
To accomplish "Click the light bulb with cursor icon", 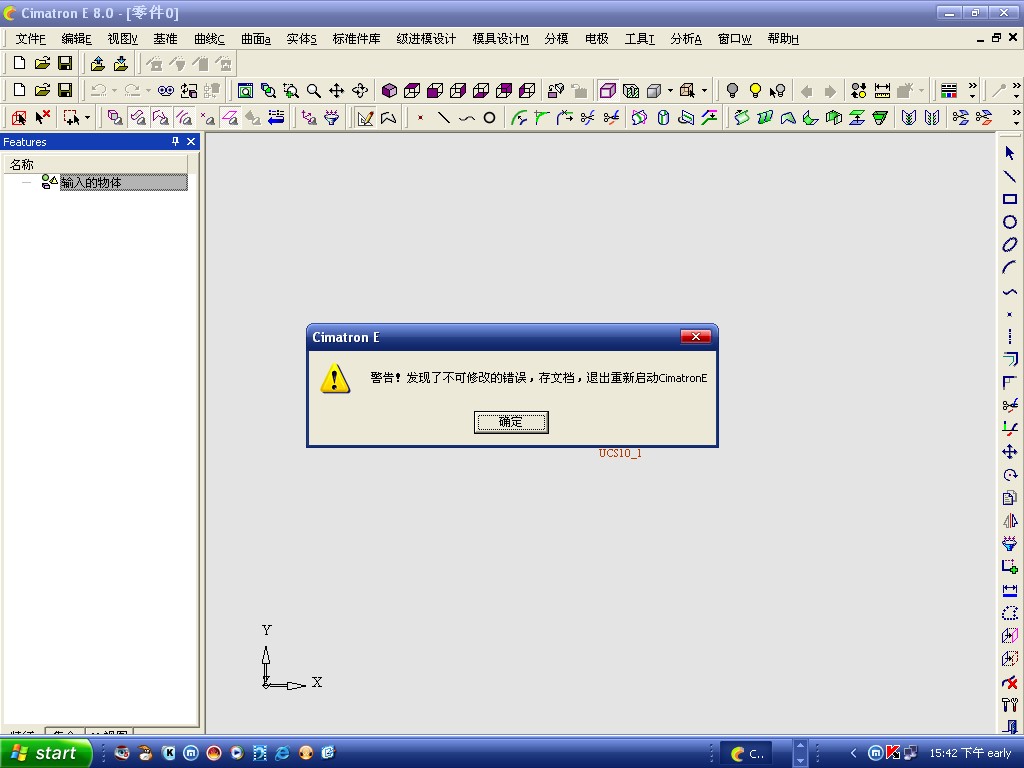I will pos(778,90).
